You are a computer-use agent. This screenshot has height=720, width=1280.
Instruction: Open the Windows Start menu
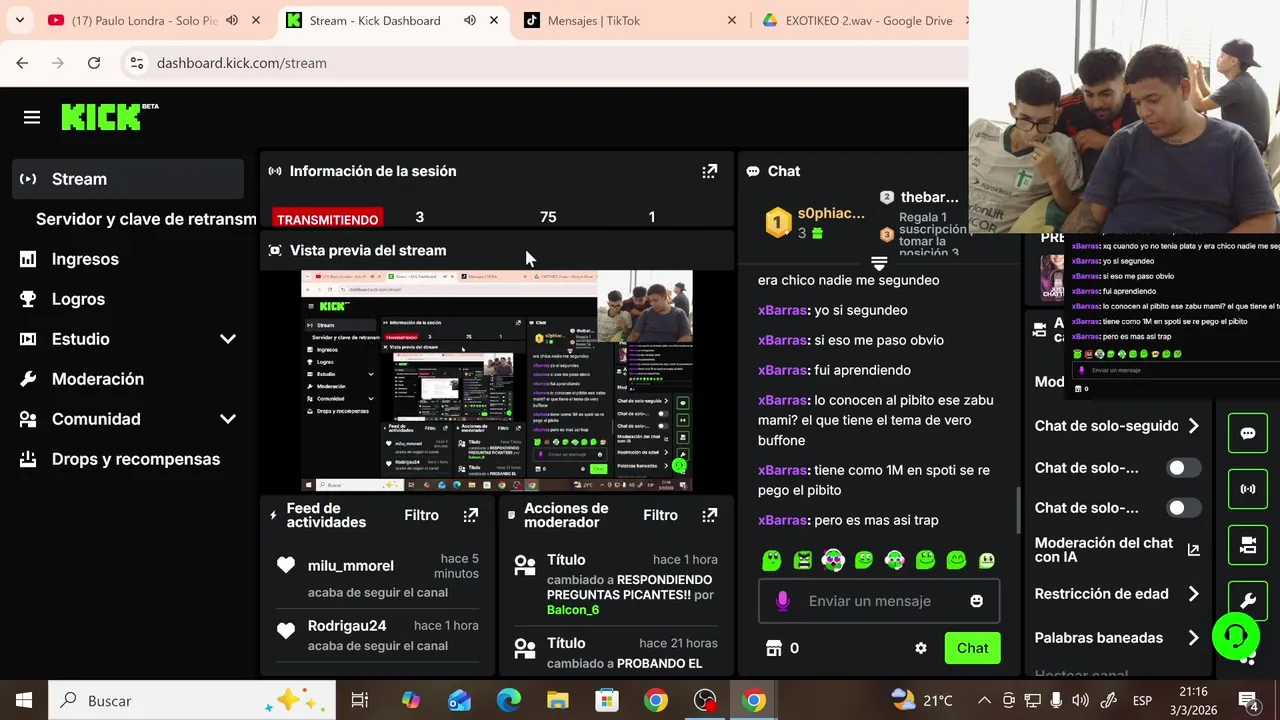(24, 701)
